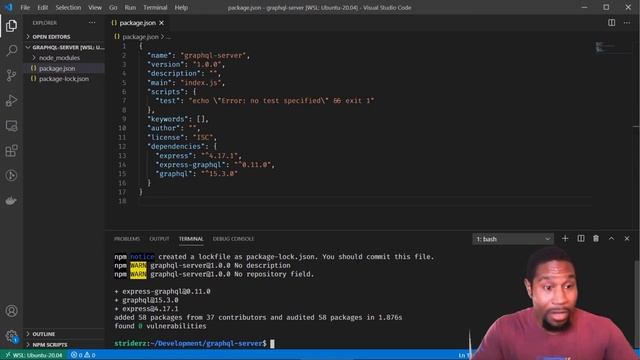Click the "keywords" key on line 9
This screenshot has height=360, width=640.
pyautogui.click(x=168, y=119)
